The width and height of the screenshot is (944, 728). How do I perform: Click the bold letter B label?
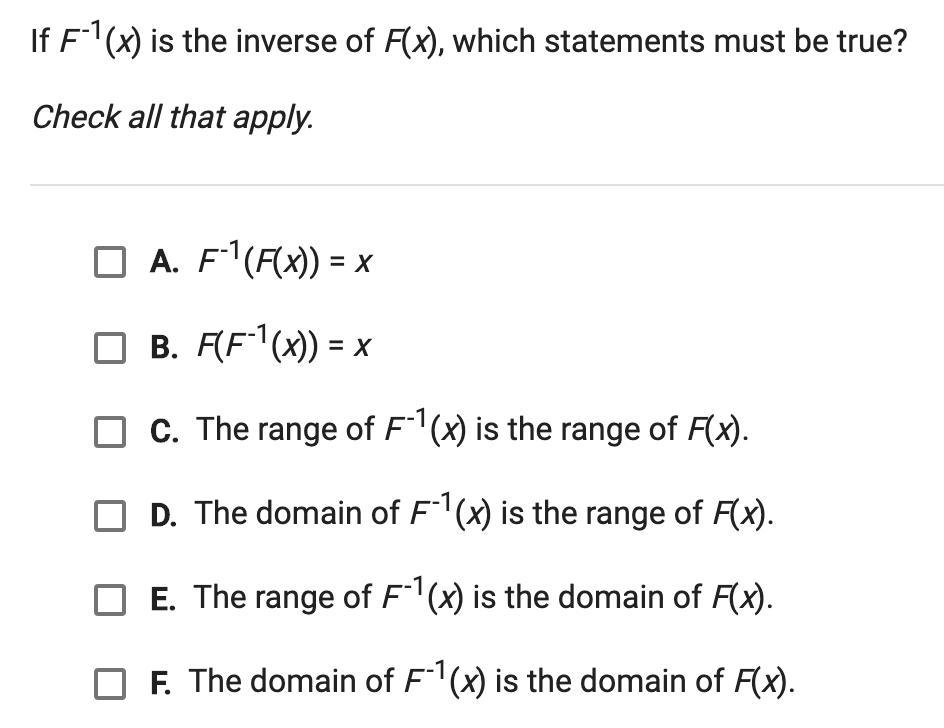[164, 347]
